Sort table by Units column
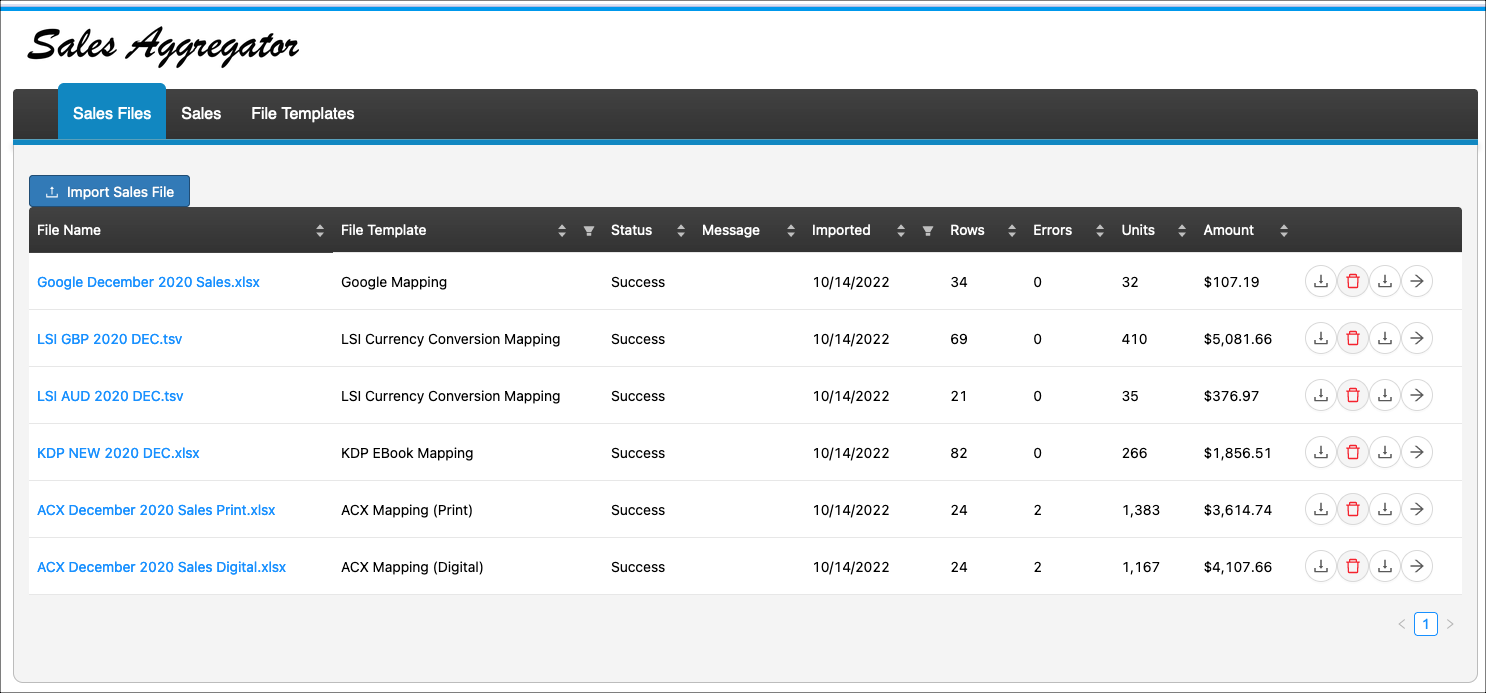1486x693 pixels. tap(1182, 231)
